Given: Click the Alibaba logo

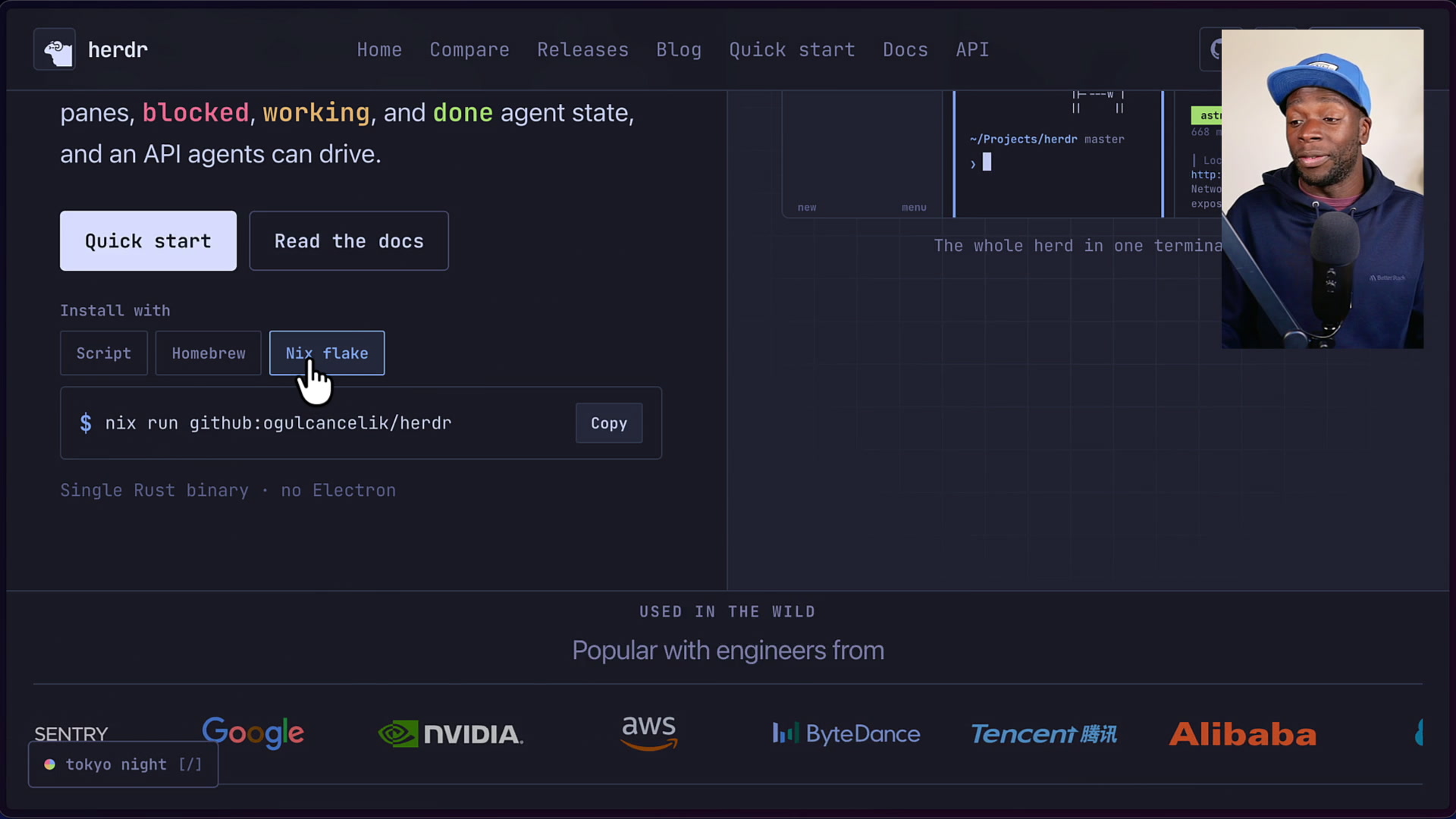Looking at the screenshot, I should click(1243, 734).
